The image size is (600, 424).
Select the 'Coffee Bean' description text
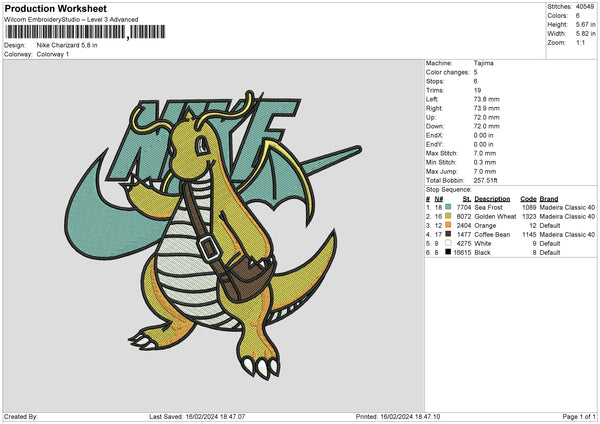[x=492, y=235]
